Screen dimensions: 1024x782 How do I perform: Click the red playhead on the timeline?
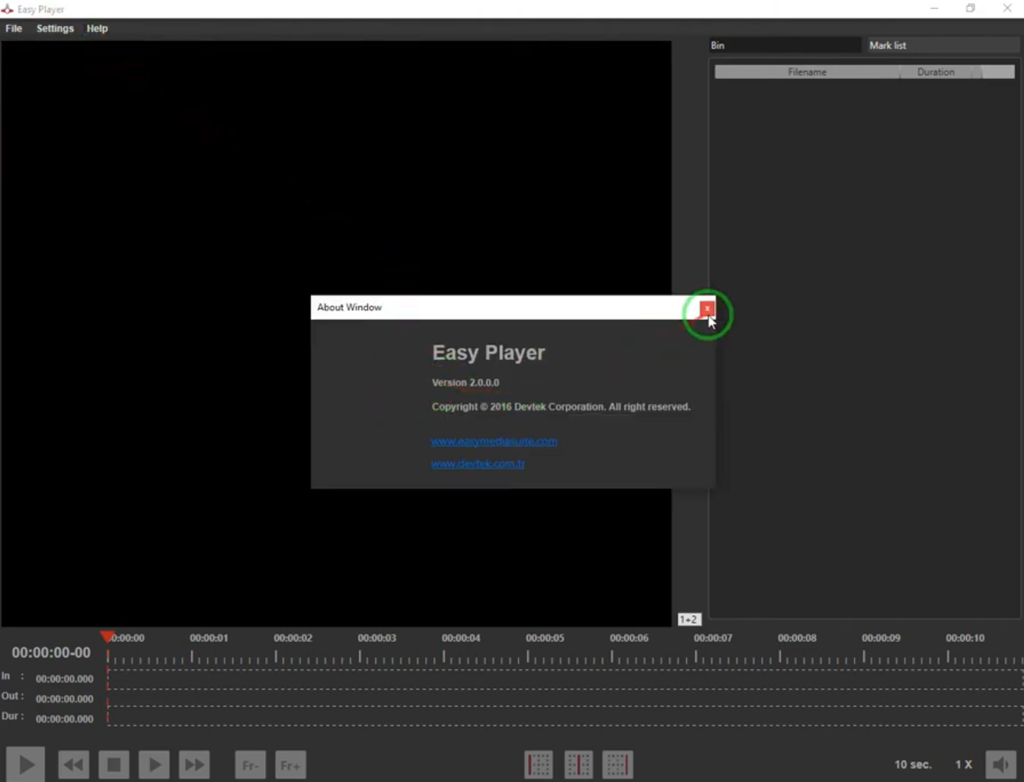[x=108, y=636]
